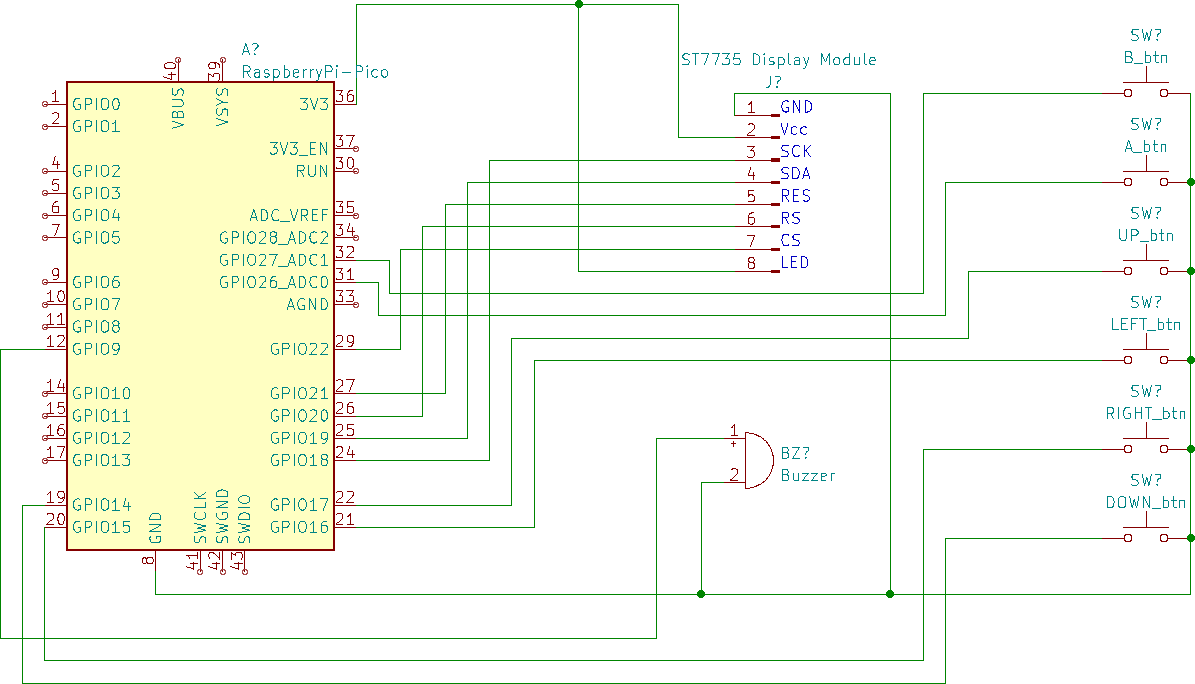Click the DOWN_btn switch symbol
The image size is (1195, 684).
[x=1146, y=537]
